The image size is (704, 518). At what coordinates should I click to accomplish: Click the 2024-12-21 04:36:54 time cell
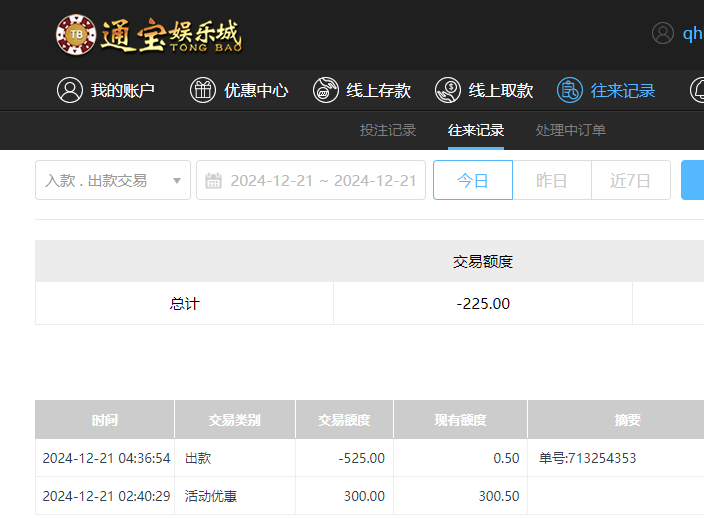(106, 458)
